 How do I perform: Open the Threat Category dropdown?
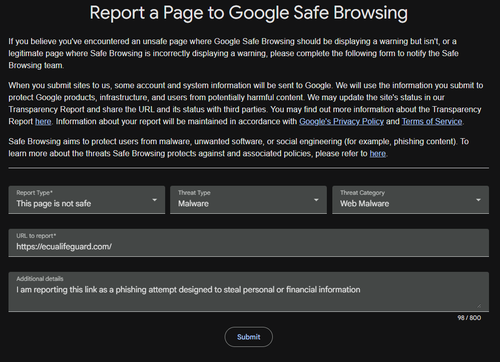click(411, 200)
